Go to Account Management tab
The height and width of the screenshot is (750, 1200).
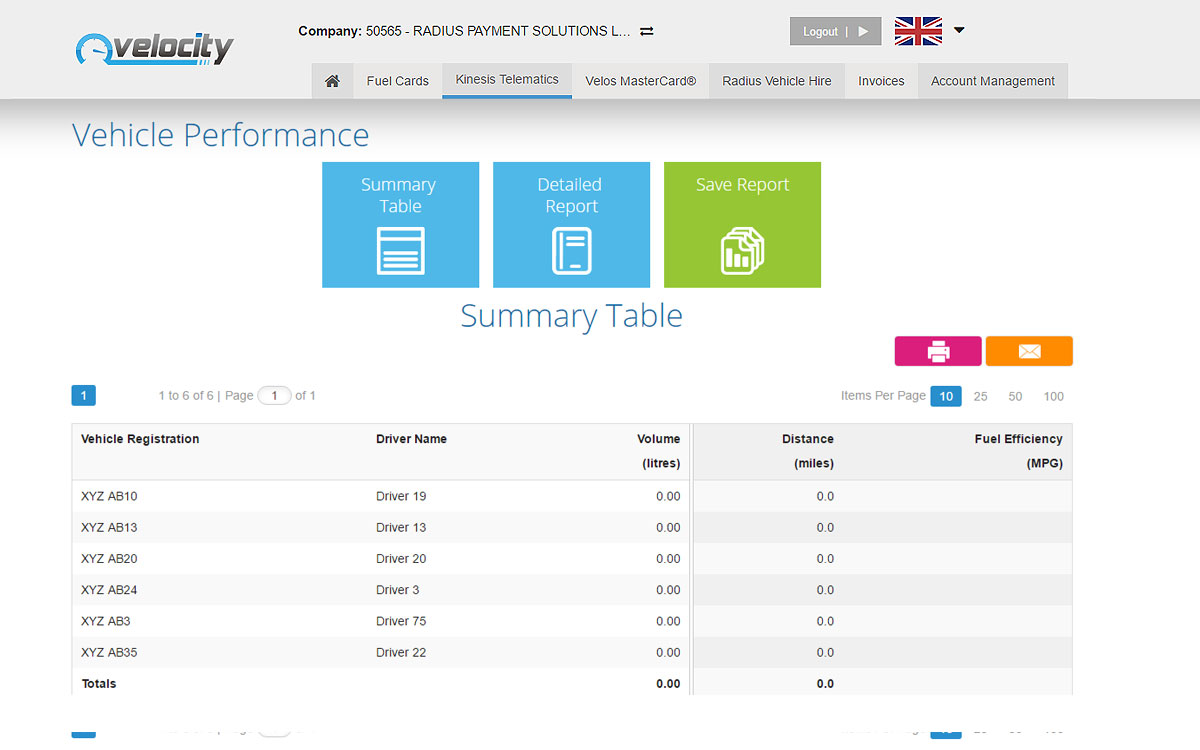tap(993, 81)
